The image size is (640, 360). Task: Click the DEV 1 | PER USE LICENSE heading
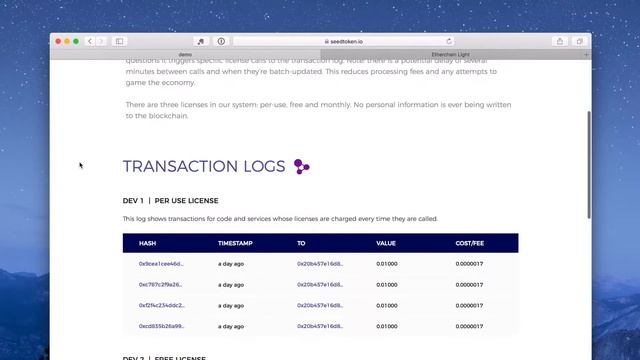point(170,201)
